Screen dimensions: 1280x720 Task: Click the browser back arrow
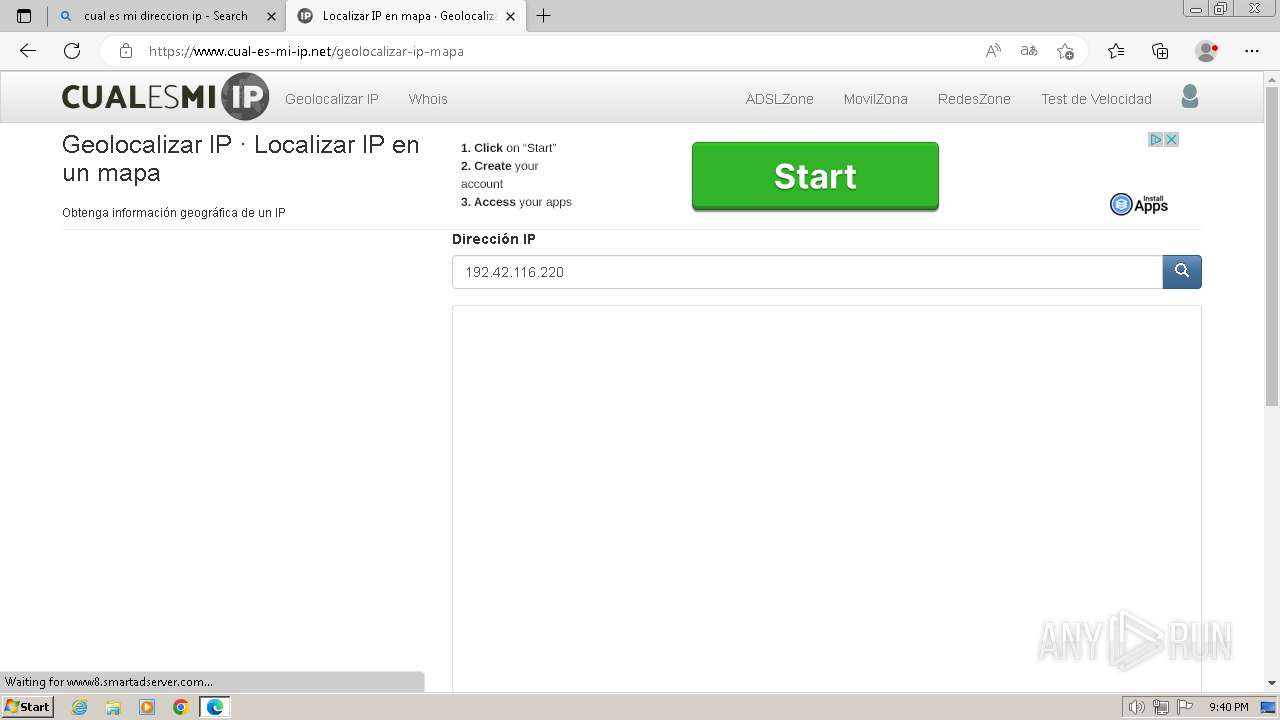pyautogui.click(x=28, y=51)
